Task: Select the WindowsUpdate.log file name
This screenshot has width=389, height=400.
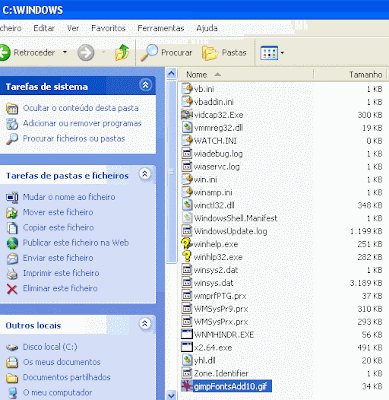Action: click(230, 231)
